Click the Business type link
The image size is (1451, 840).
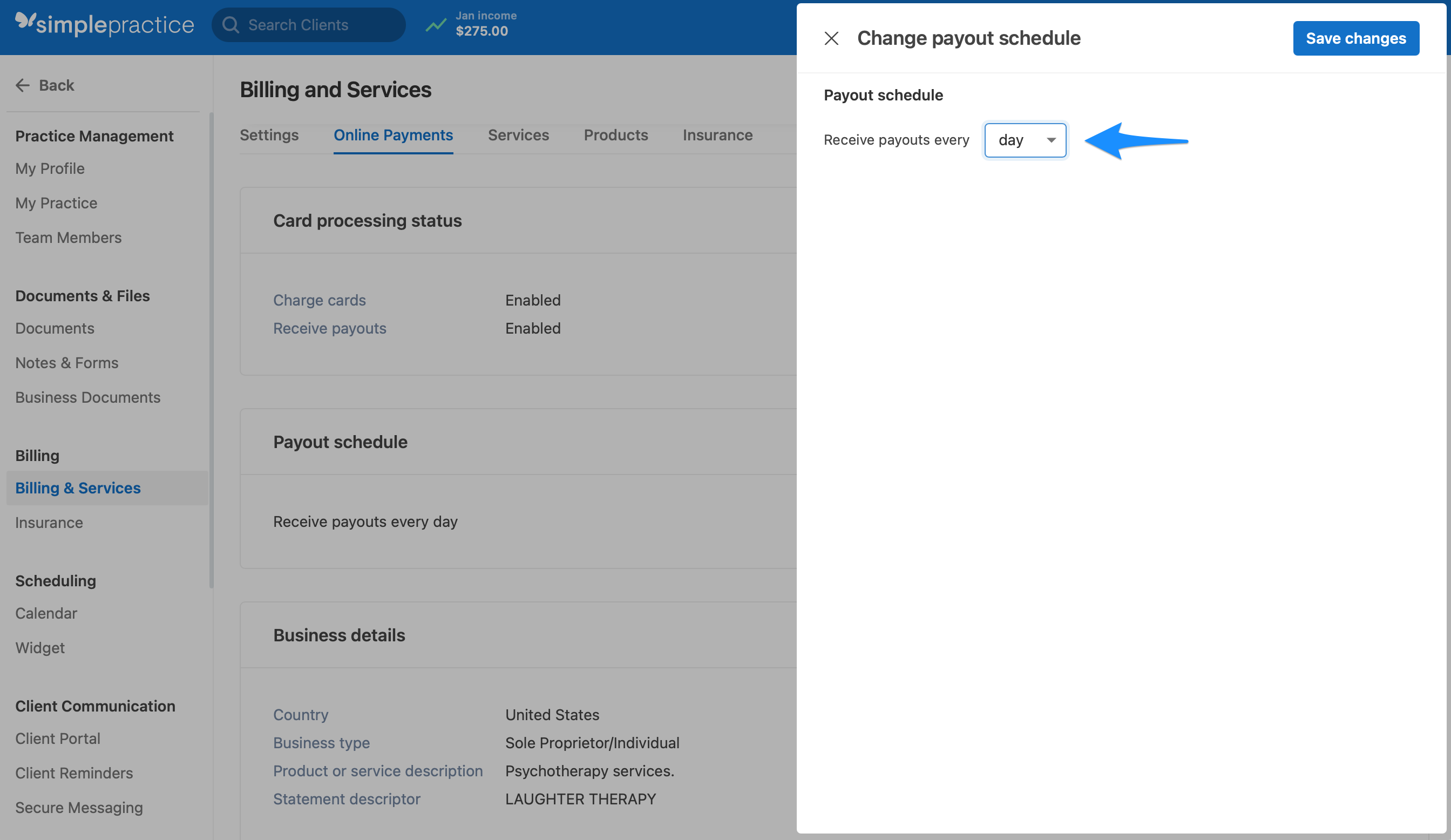coord(321,743)
